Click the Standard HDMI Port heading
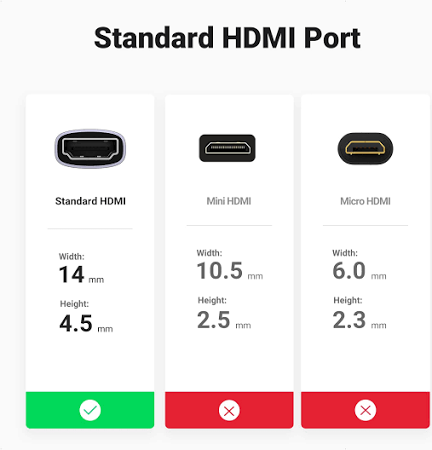This screenshot has width=432, height=450. tap(227, 38)
